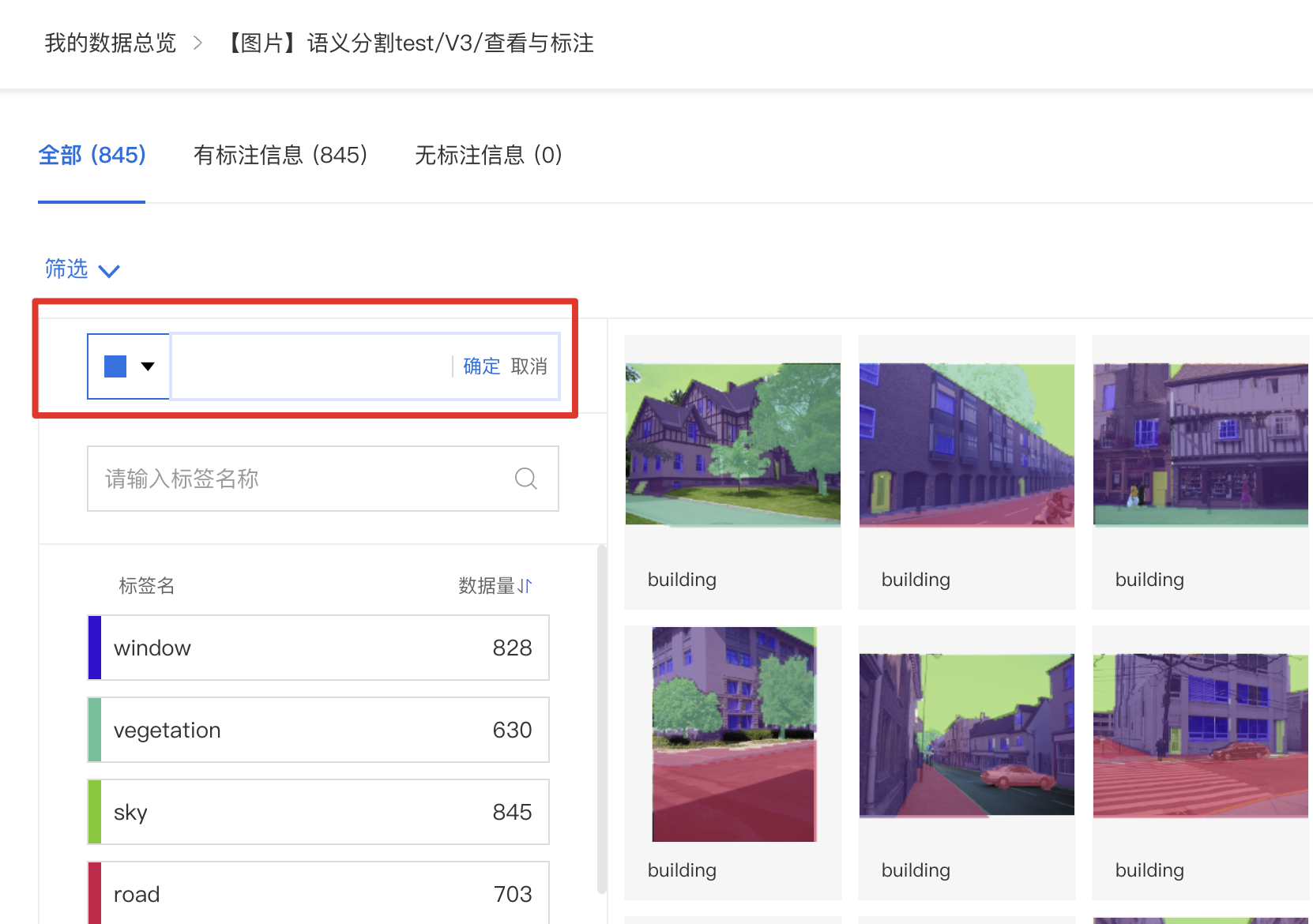Image resolution: width=1313 pixels, height=924 pixels.
Task: Click the 数据量 column header text
Action: coord(487,586)
